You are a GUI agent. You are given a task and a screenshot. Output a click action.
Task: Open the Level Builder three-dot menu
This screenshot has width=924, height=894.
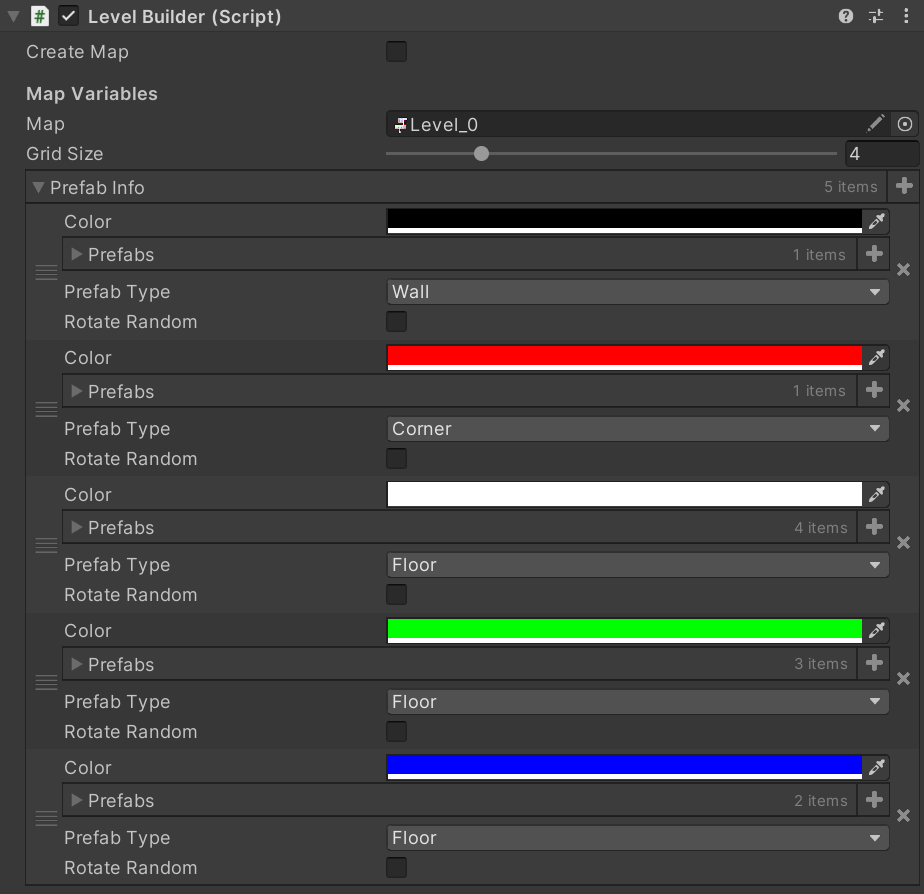point(908,16)
